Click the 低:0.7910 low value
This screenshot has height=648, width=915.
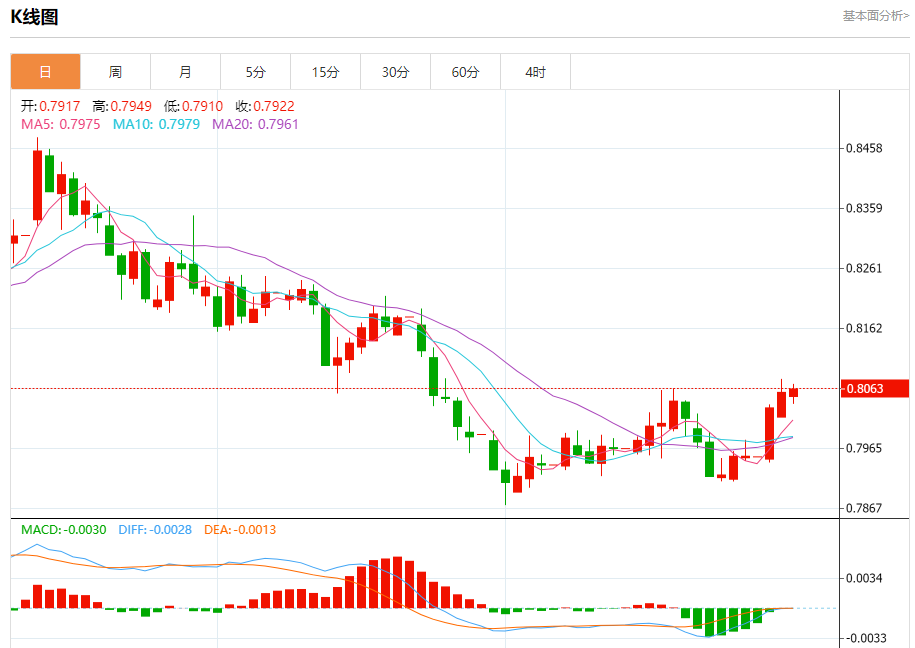(x=193, y=106)
